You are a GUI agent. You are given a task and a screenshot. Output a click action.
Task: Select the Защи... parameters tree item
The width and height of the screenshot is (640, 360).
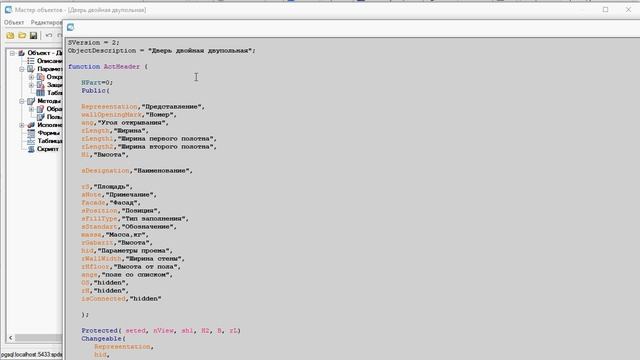[x=54, y=85]
